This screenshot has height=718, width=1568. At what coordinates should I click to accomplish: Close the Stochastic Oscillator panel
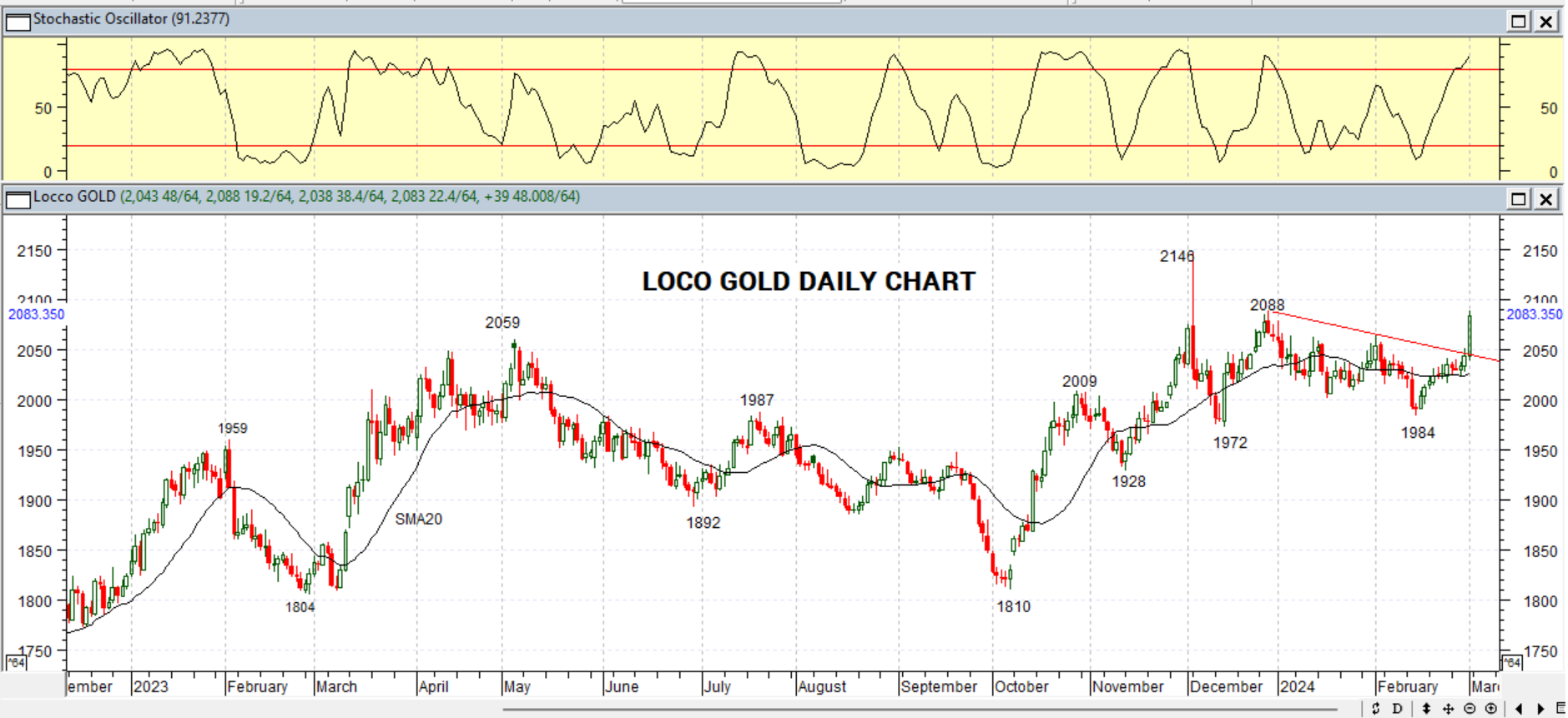(x=1546, y=21)
